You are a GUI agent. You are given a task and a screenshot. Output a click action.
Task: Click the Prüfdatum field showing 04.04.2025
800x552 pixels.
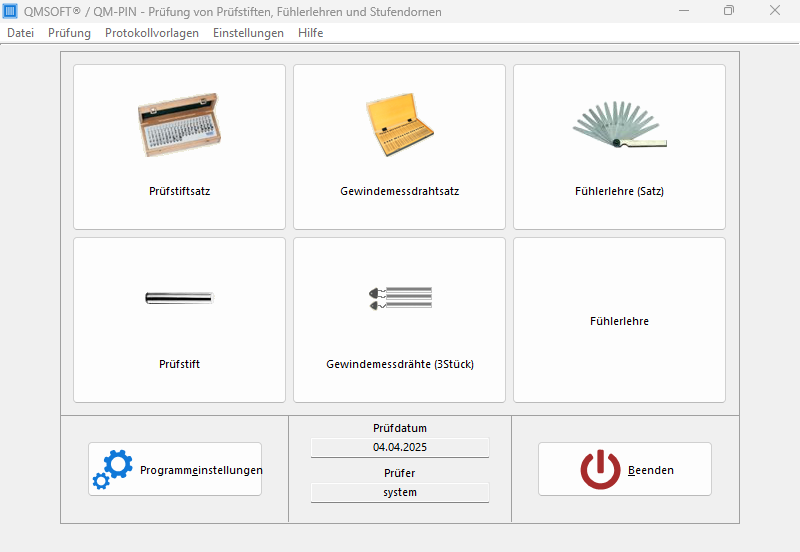(400, 447)
